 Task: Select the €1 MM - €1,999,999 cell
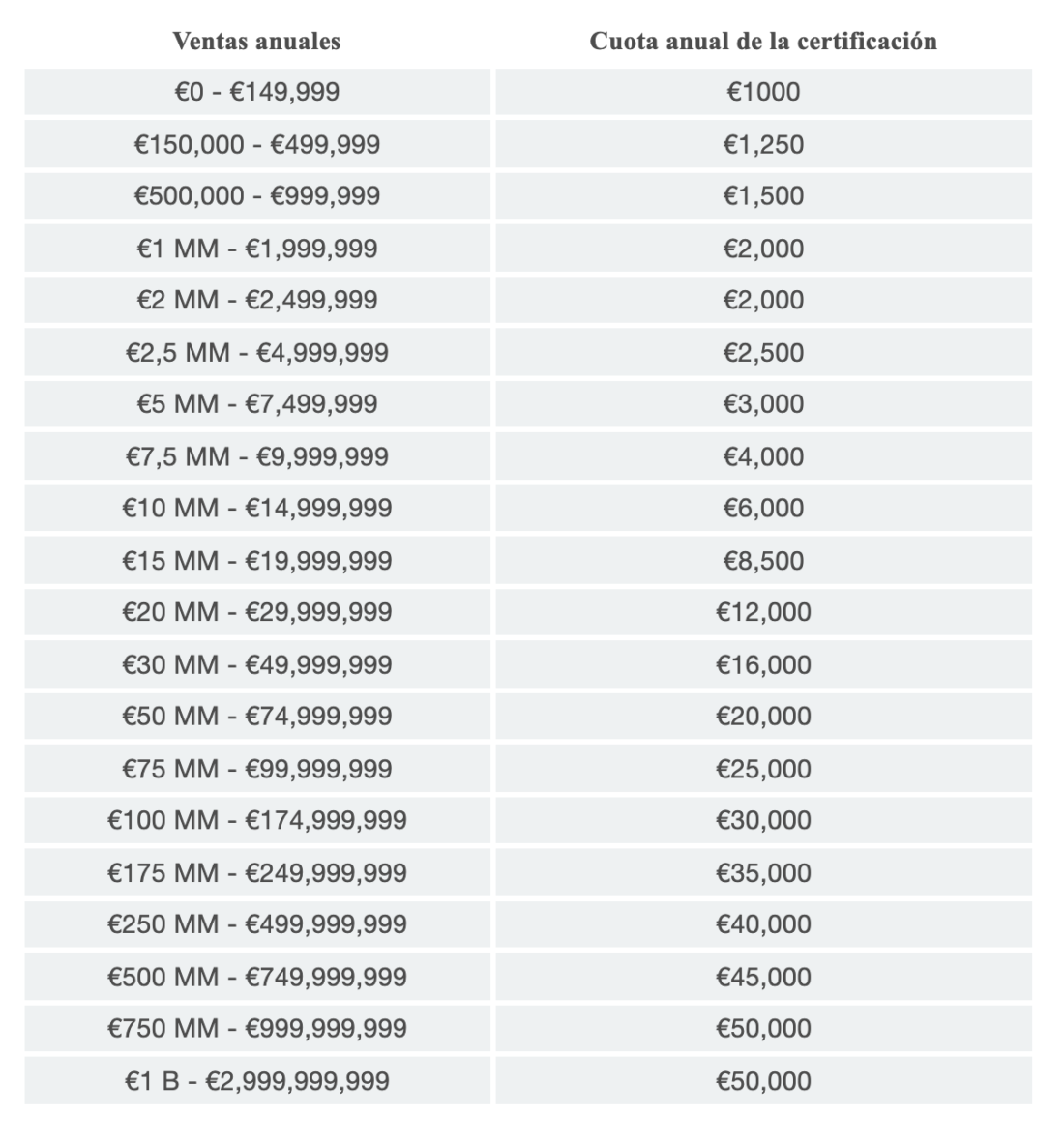point(256,249)
